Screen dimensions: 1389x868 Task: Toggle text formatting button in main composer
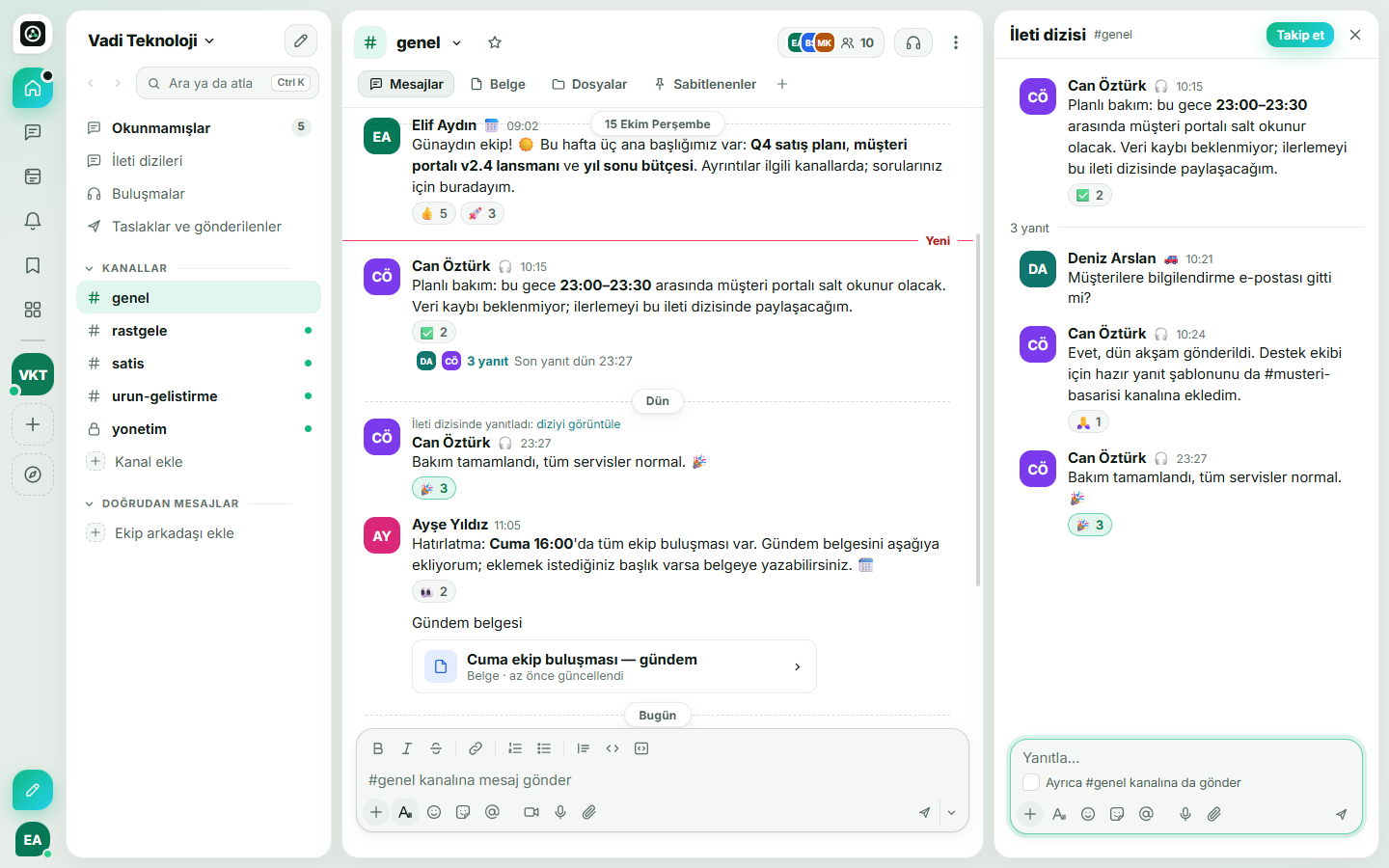tap(405, 812)
